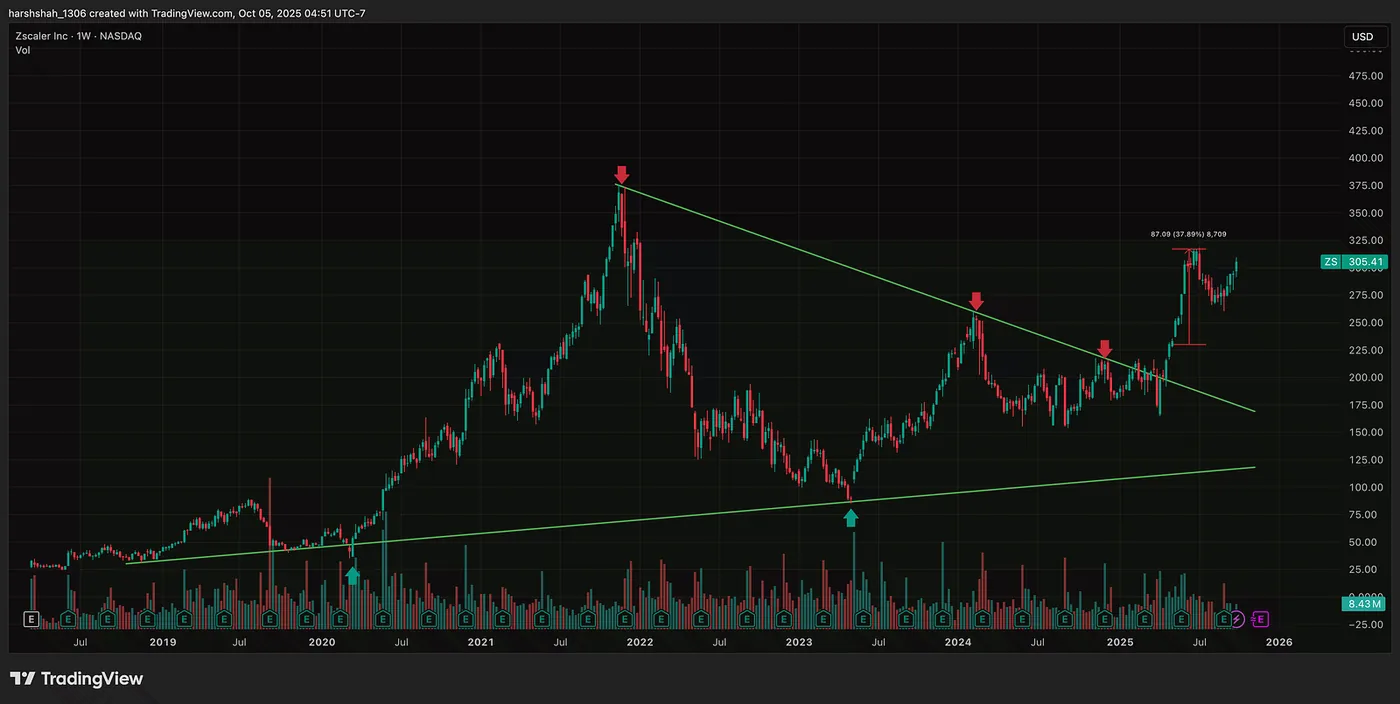Click the 8.43 M volume label

tap(1363, 604)
